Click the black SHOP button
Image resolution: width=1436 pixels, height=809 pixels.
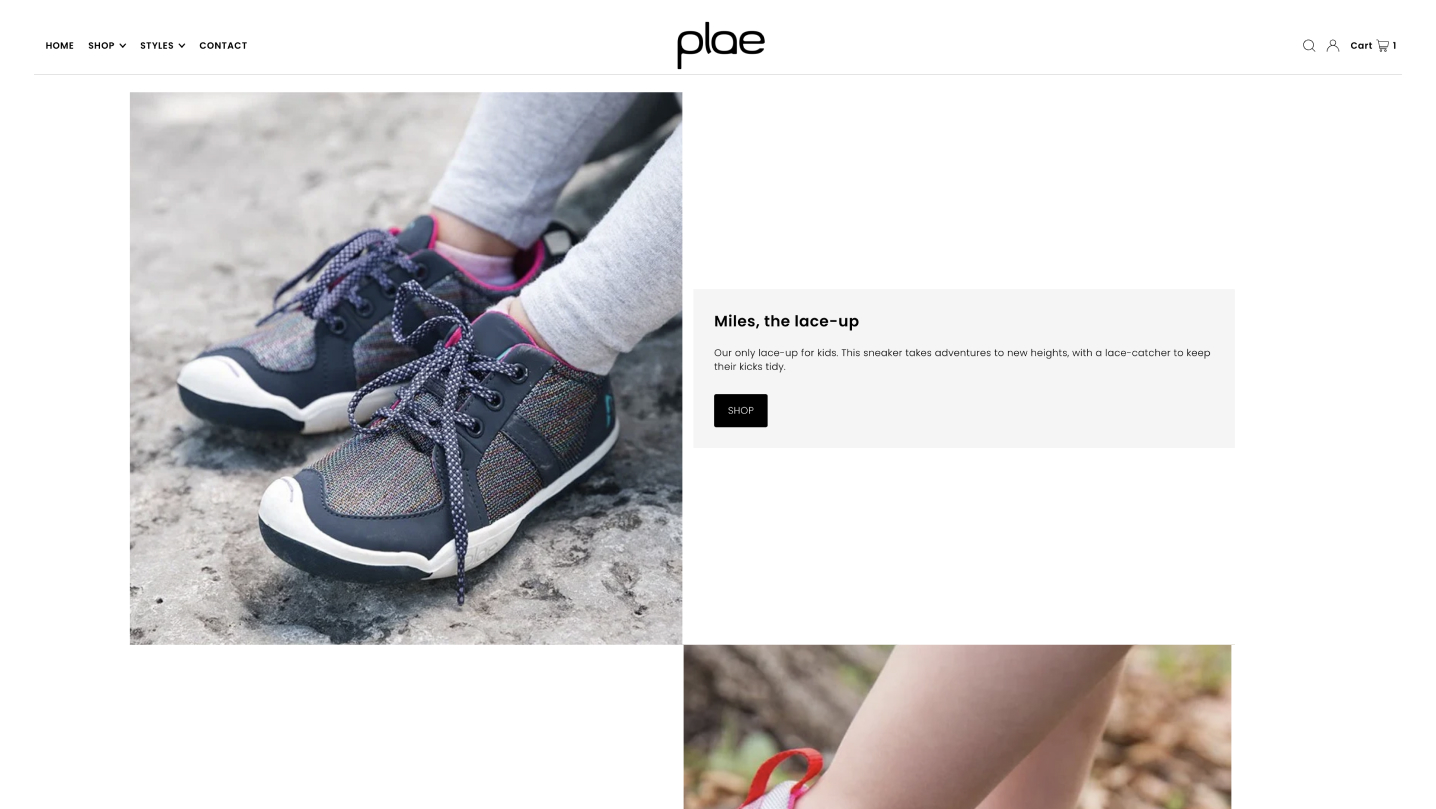point(741,411)
